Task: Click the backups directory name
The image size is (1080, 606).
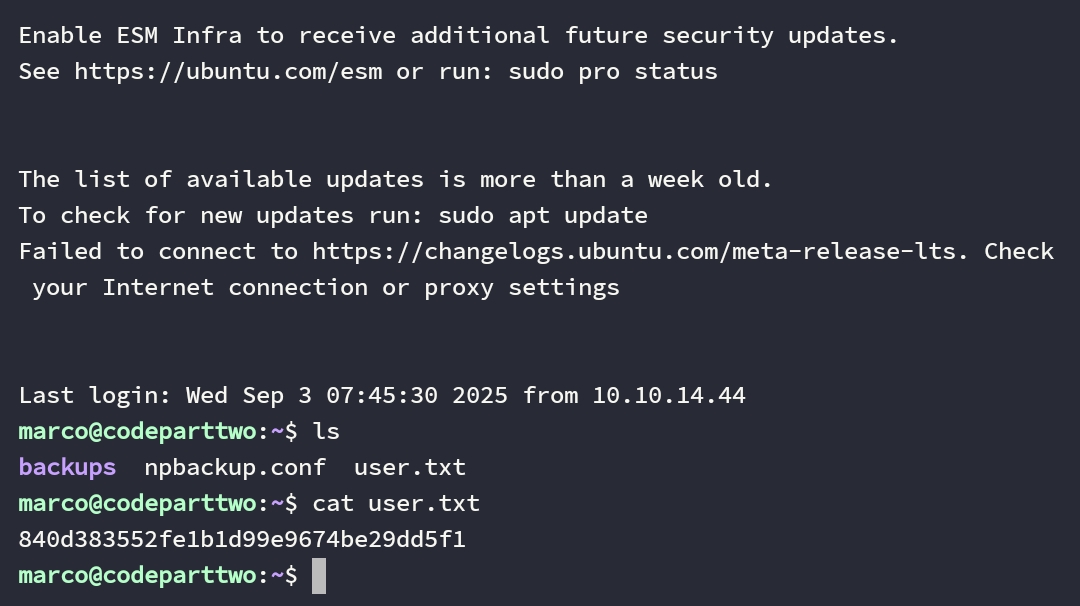Action: 67,468
